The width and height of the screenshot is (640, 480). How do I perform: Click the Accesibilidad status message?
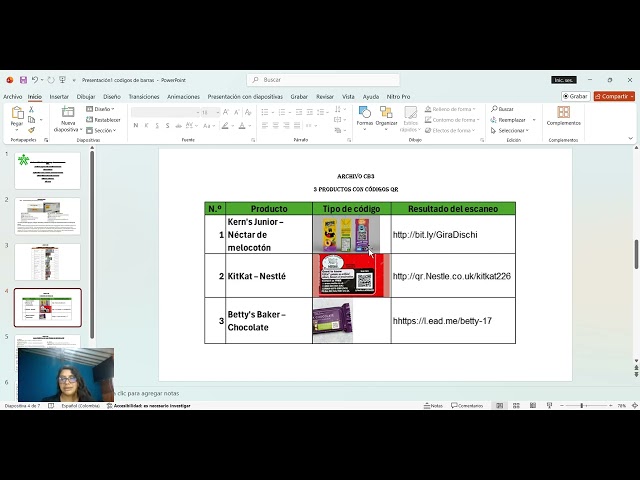pos(148,406)
